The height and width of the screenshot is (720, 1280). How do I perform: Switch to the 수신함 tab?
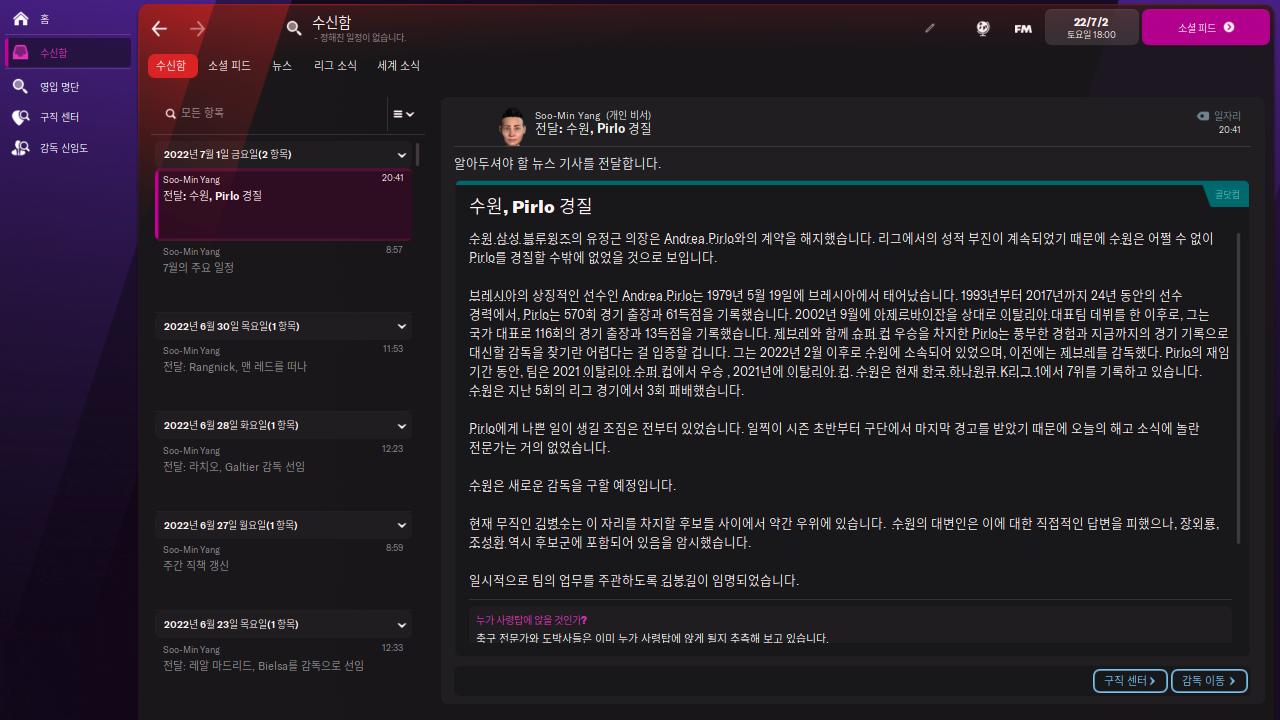[172, 65]
